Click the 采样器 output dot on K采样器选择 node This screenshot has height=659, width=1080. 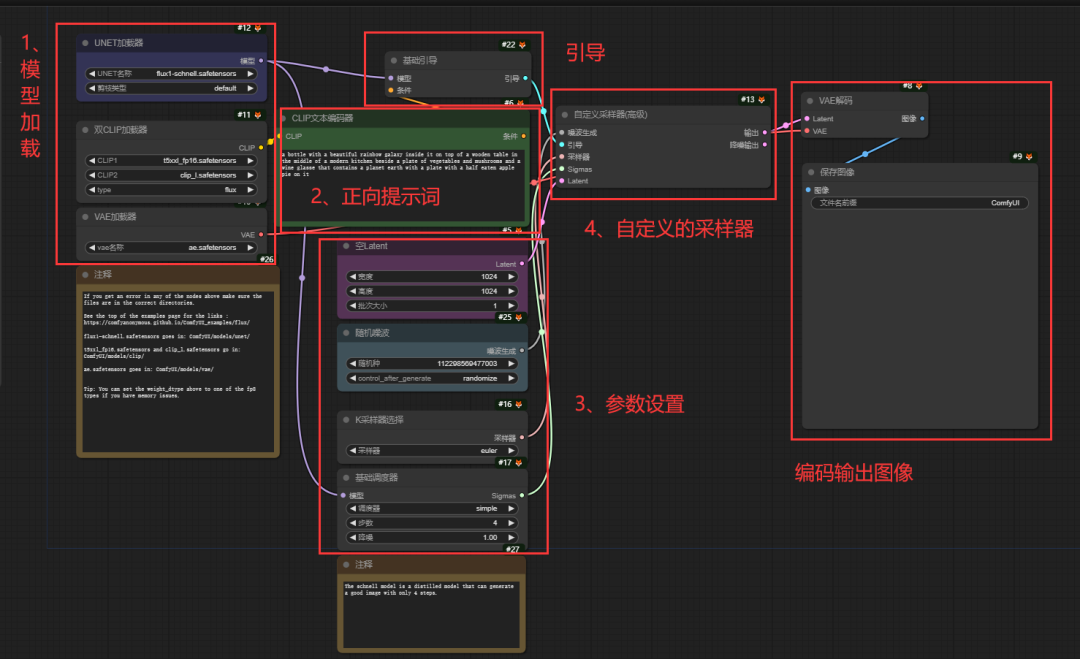coord(524,436)
